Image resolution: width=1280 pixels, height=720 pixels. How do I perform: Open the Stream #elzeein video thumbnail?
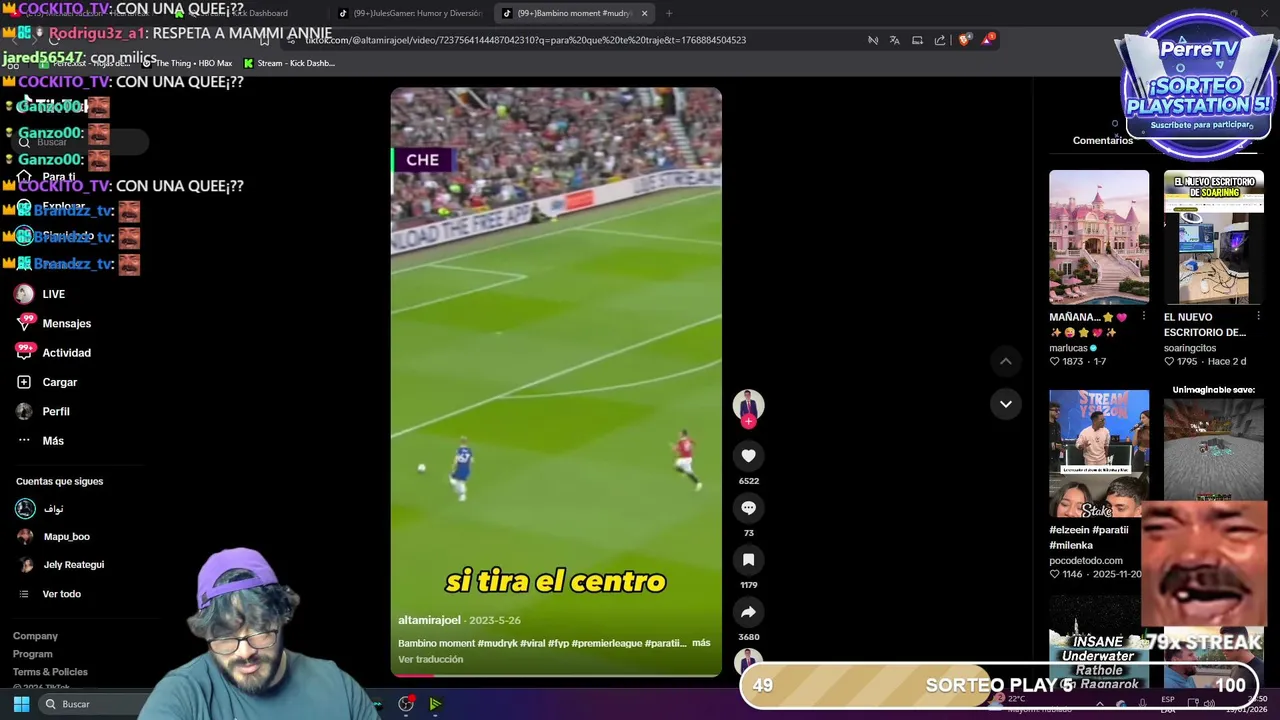click(x=1099, y=455)
